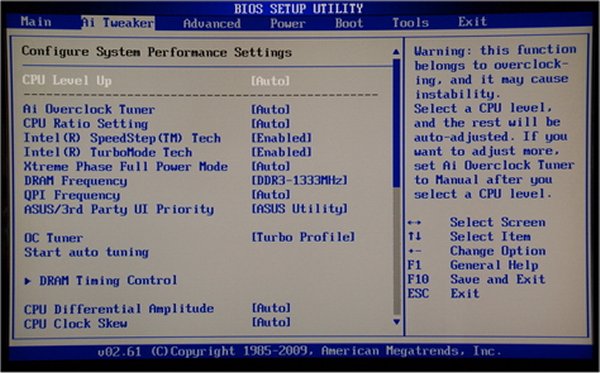
Task: Toggle Intel TurboMode Tech Enabled value
Action: pyautogui.click(x=281, y=152)
